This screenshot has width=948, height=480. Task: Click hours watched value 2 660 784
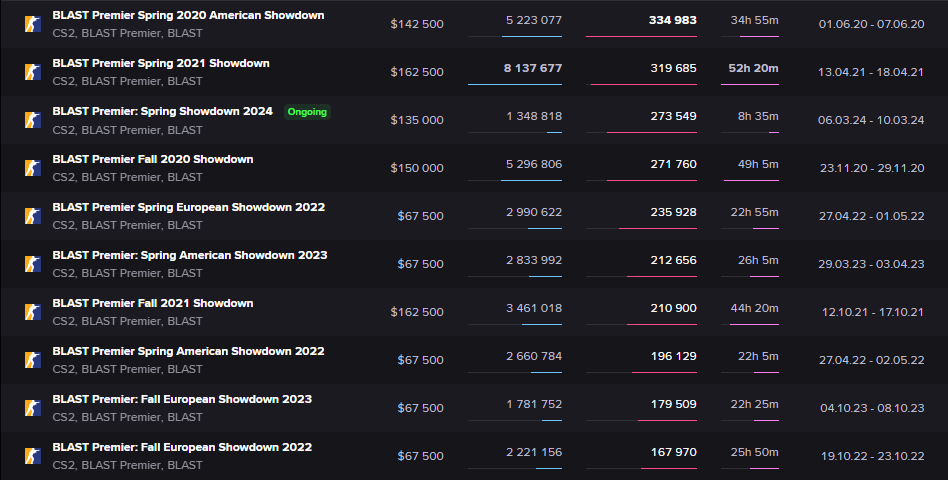tap(534, 356)
